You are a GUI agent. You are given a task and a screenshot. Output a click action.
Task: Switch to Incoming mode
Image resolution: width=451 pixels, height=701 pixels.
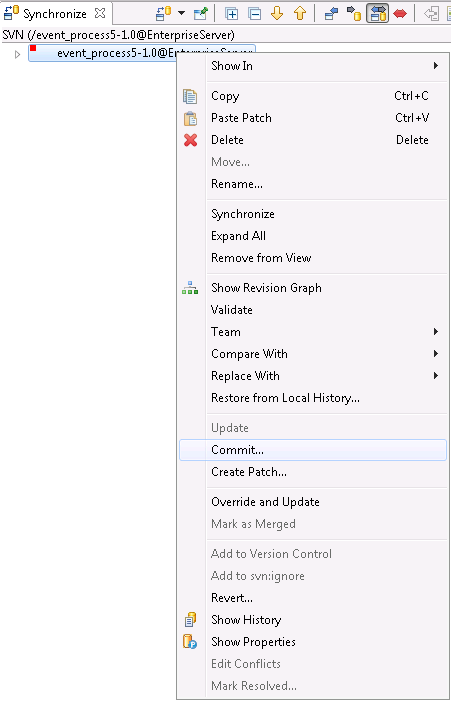pyautogui.click(x=331, y=13)
